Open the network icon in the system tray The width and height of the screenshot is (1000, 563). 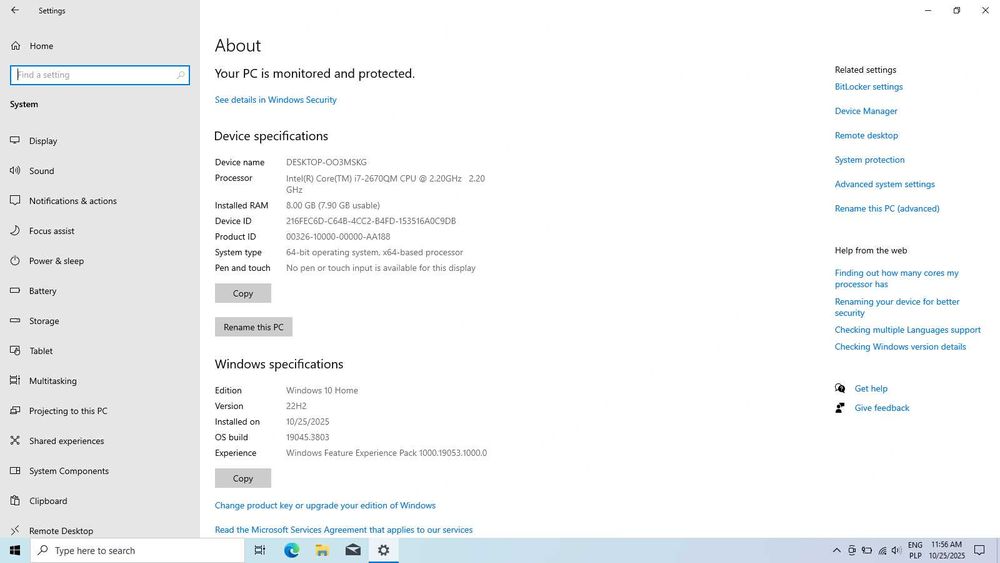point(882,550)
